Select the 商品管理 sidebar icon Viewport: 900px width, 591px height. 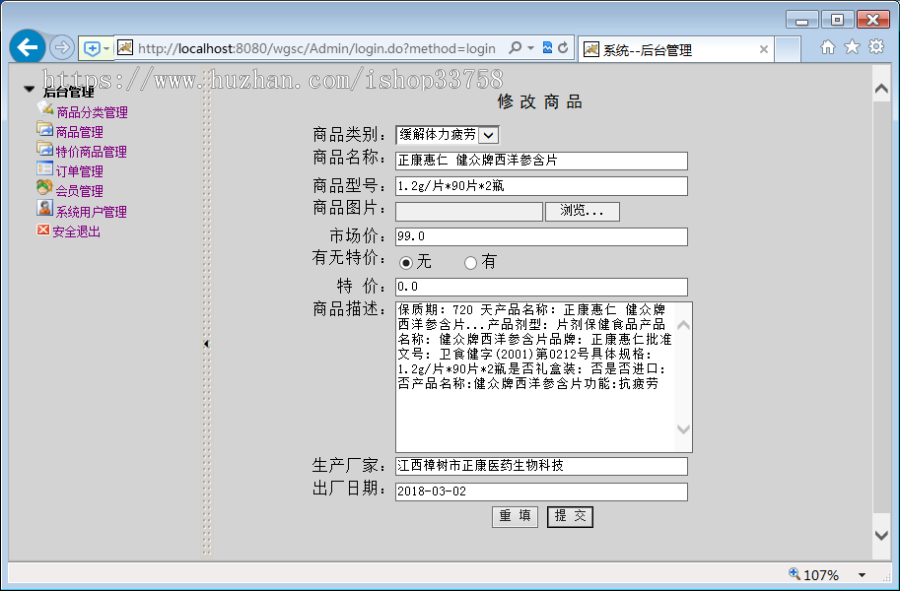pos(43,130)
